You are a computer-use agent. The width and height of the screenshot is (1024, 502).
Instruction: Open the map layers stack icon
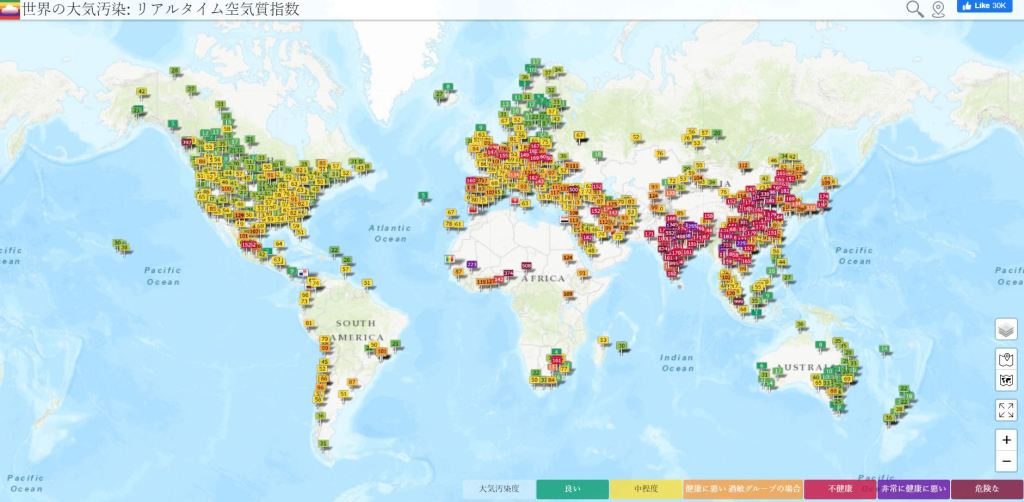(1006, 330)
